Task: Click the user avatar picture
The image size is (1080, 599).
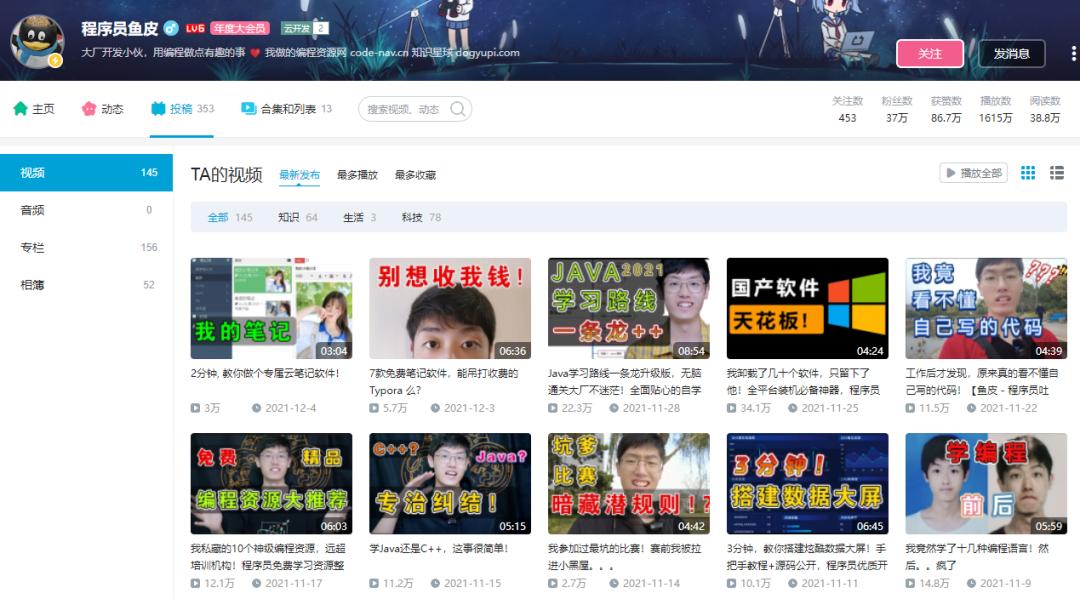Action: 37,41
